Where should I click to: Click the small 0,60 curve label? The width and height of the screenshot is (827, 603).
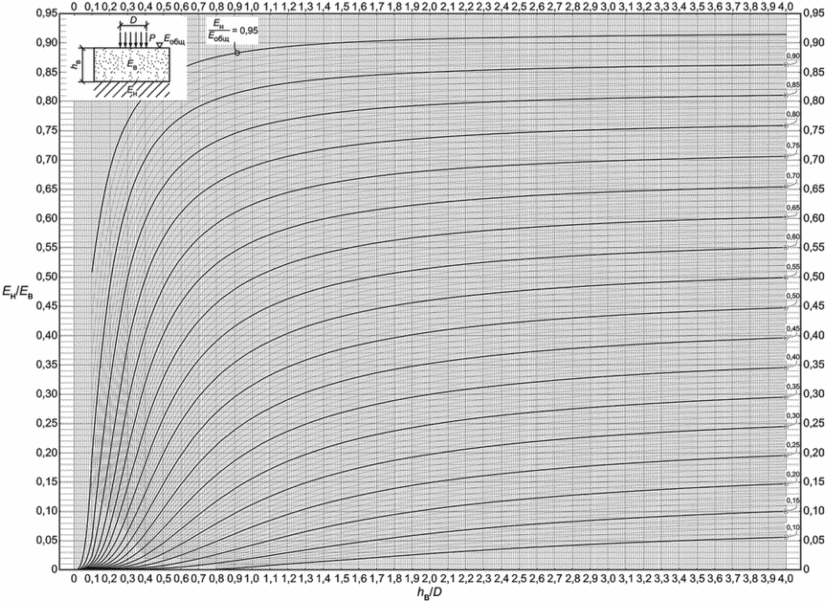pos(793,237)
